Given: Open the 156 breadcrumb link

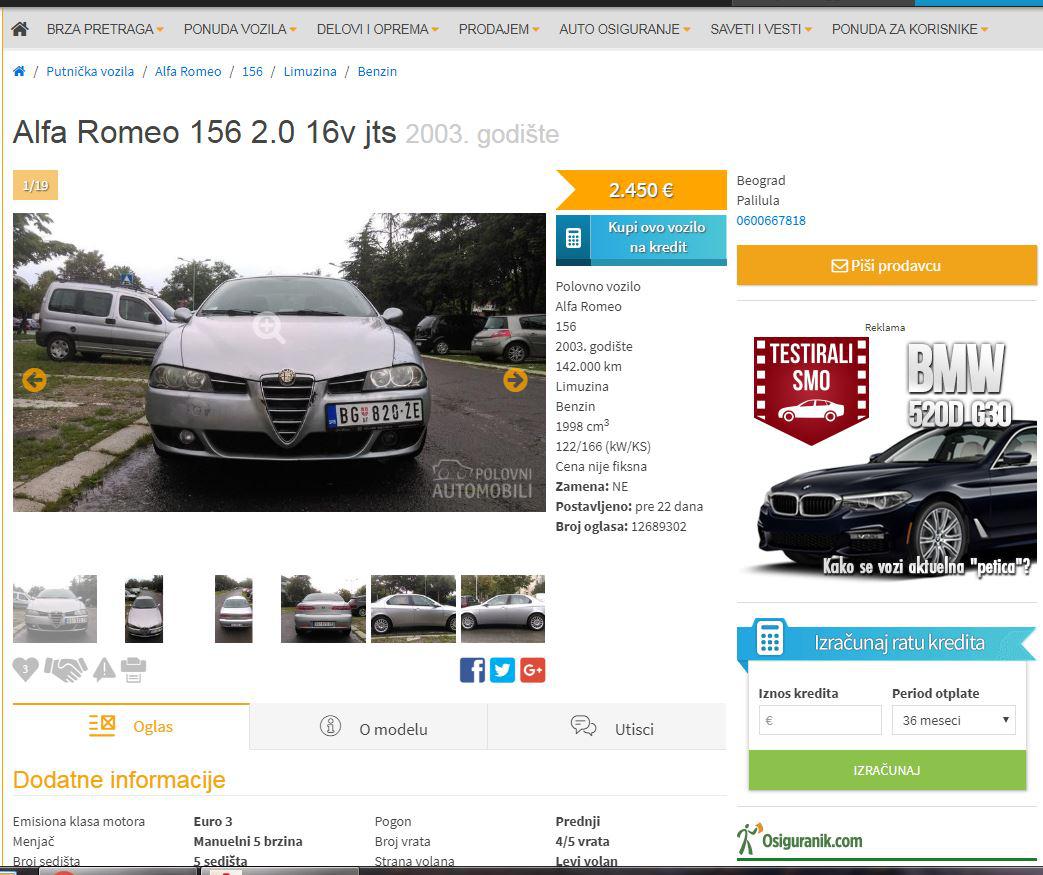Looking at the screenshot, I should point(252,71).
